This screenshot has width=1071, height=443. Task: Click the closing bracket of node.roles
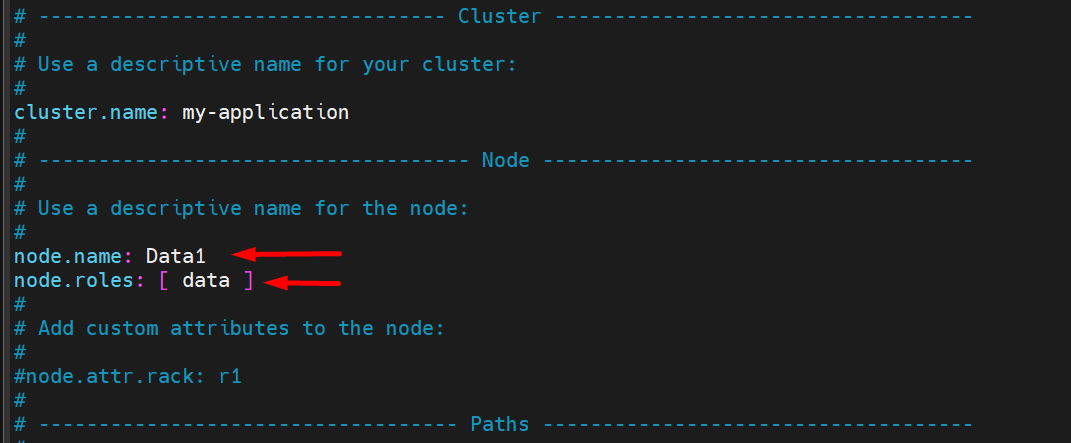pos(248,281)
